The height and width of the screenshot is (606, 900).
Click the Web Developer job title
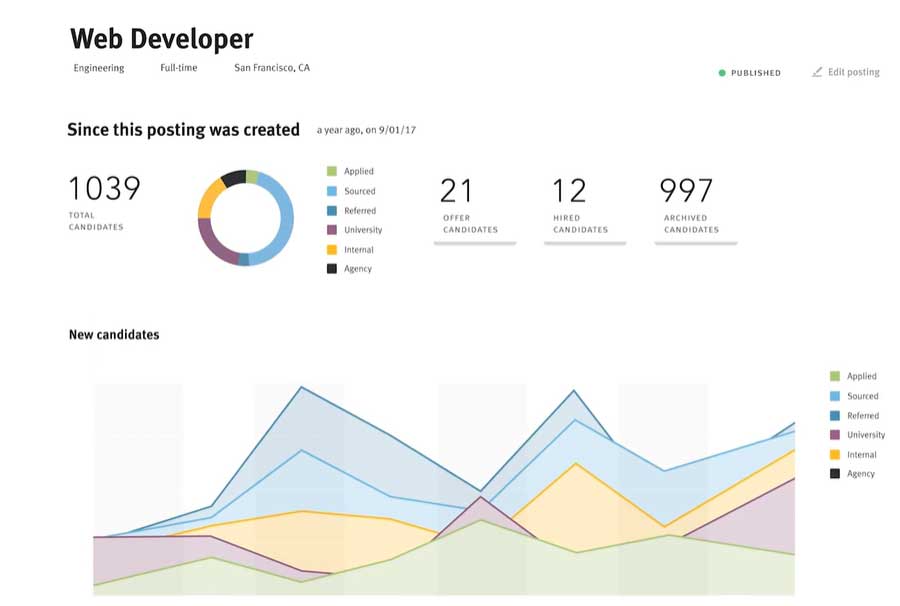[160, 39]
